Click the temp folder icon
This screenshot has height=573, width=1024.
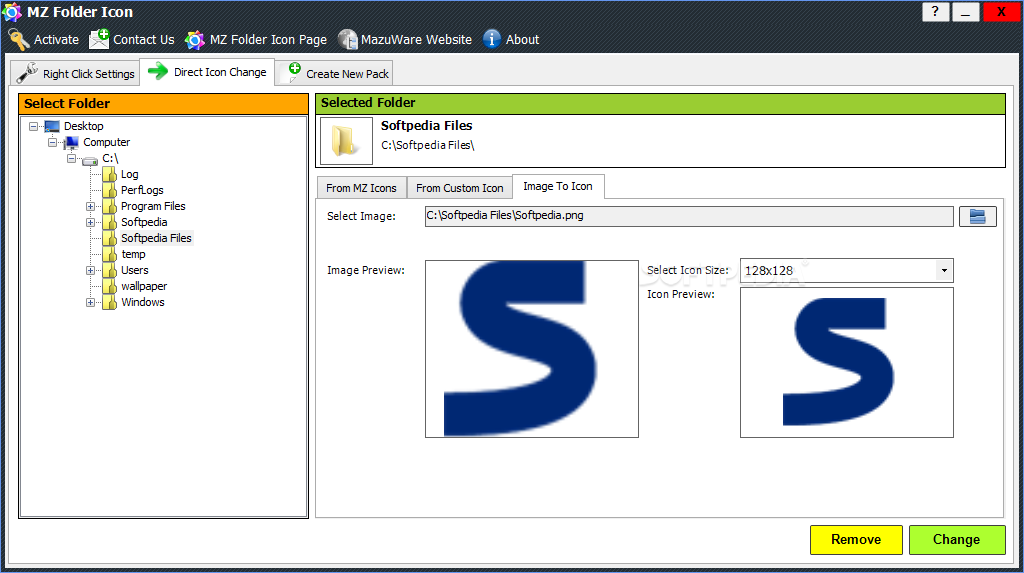click(110, 254)
